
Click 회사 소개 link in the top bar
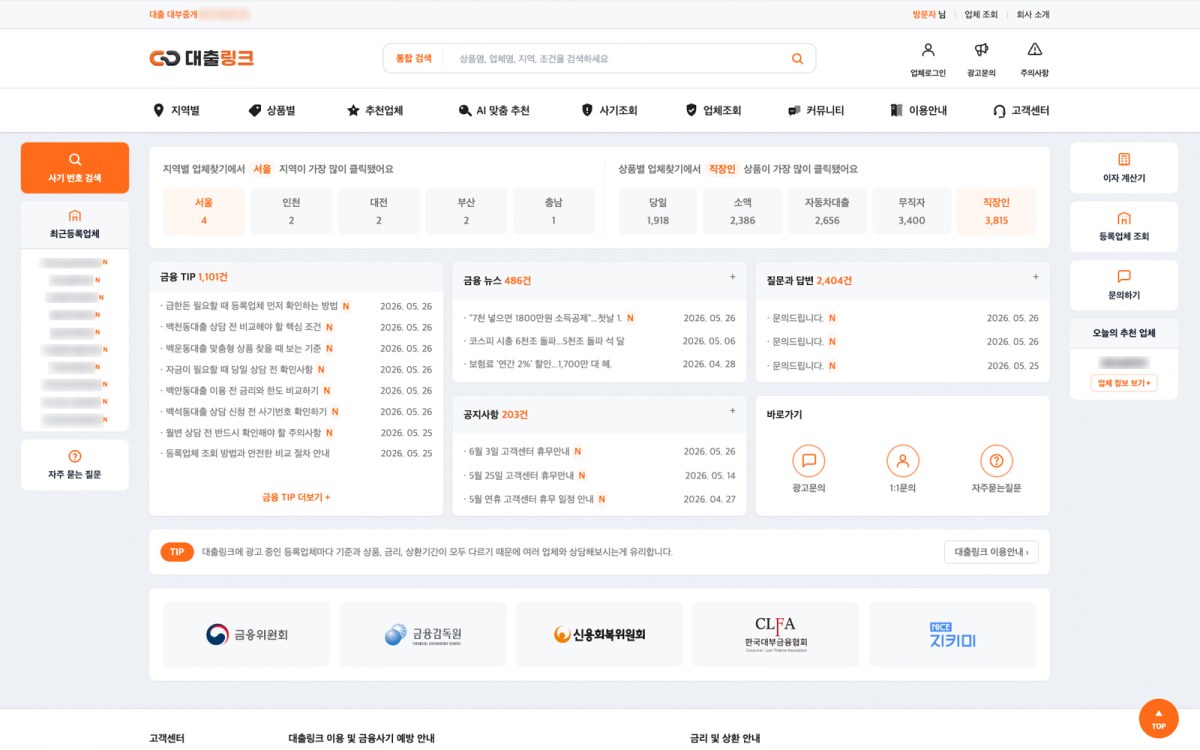tap(1033, 15)
